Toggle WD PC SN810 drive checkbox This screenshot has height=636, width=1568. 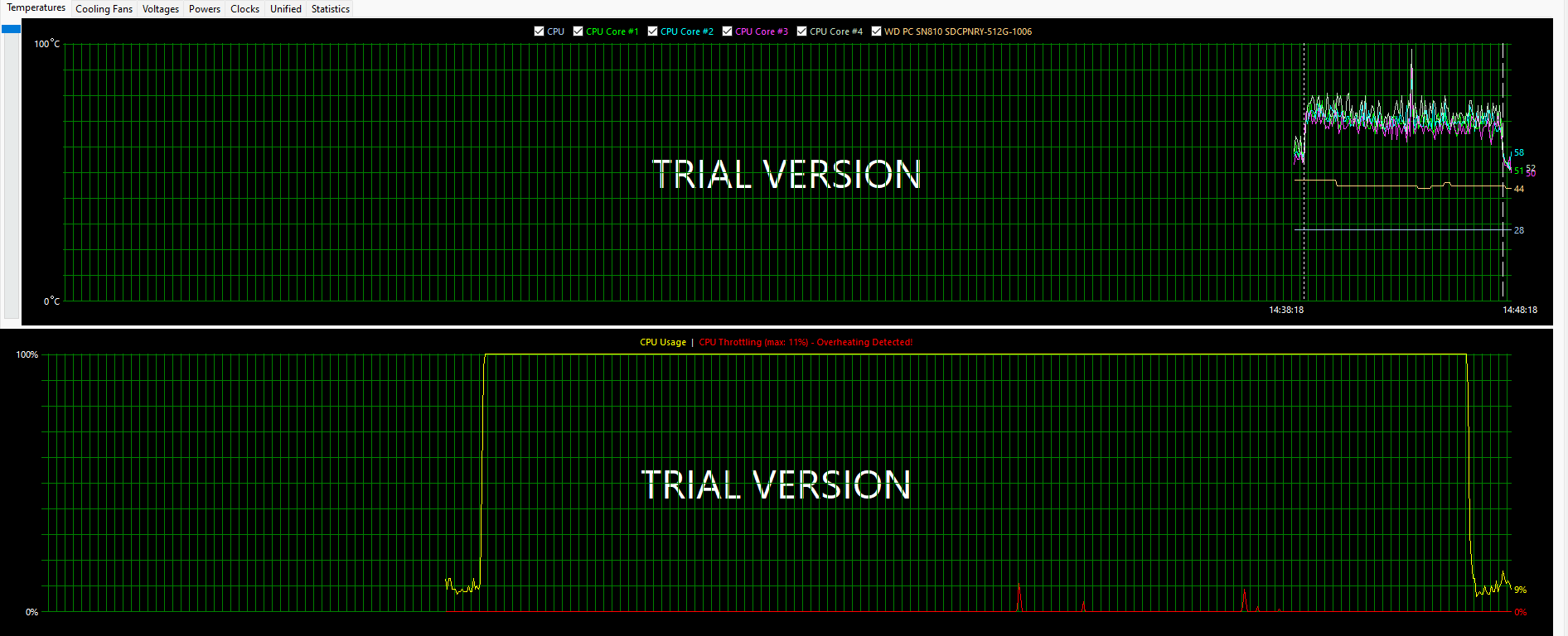click(877, 31)
